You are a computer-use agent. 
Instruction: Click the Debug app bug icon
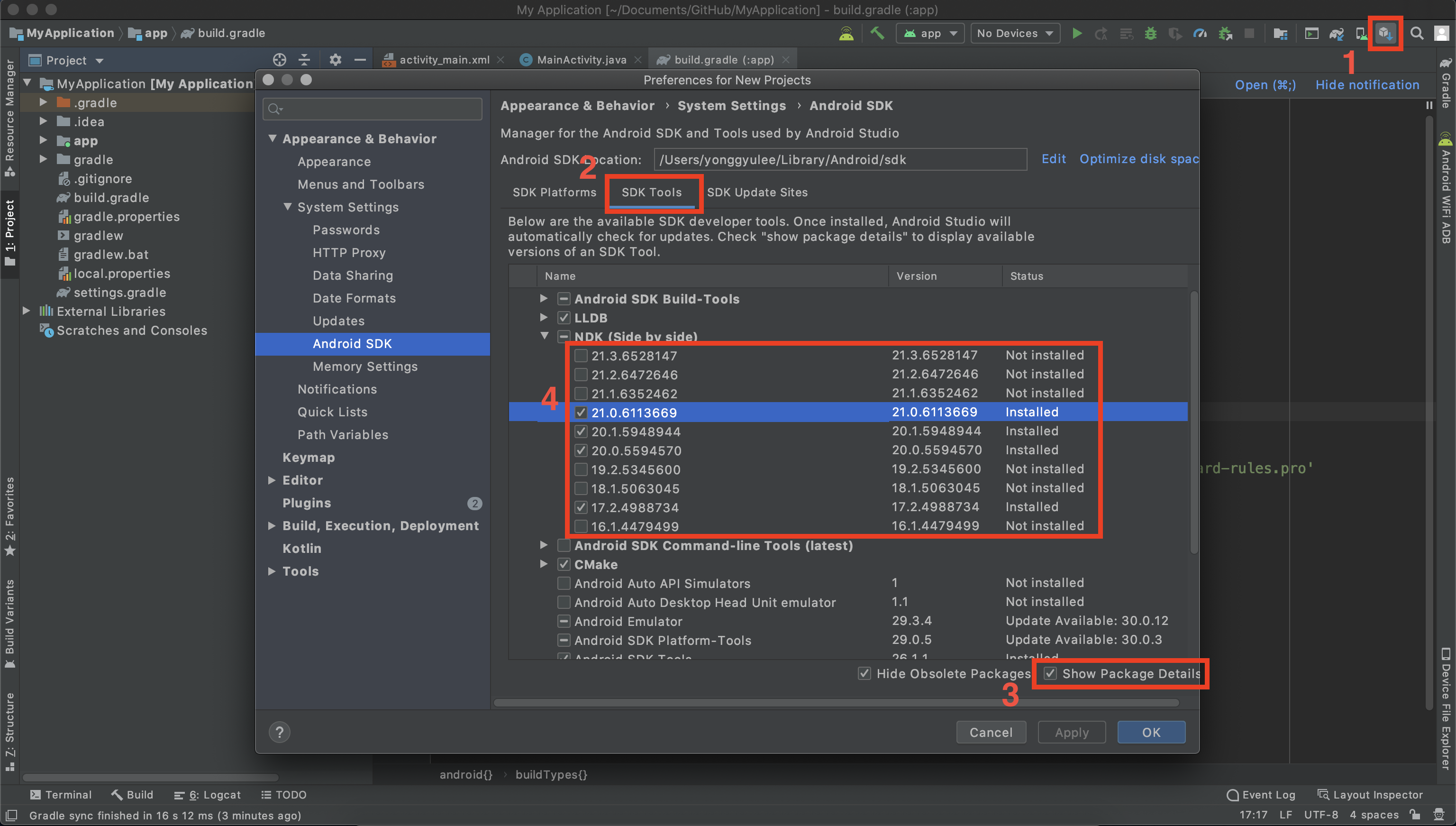1150,34
